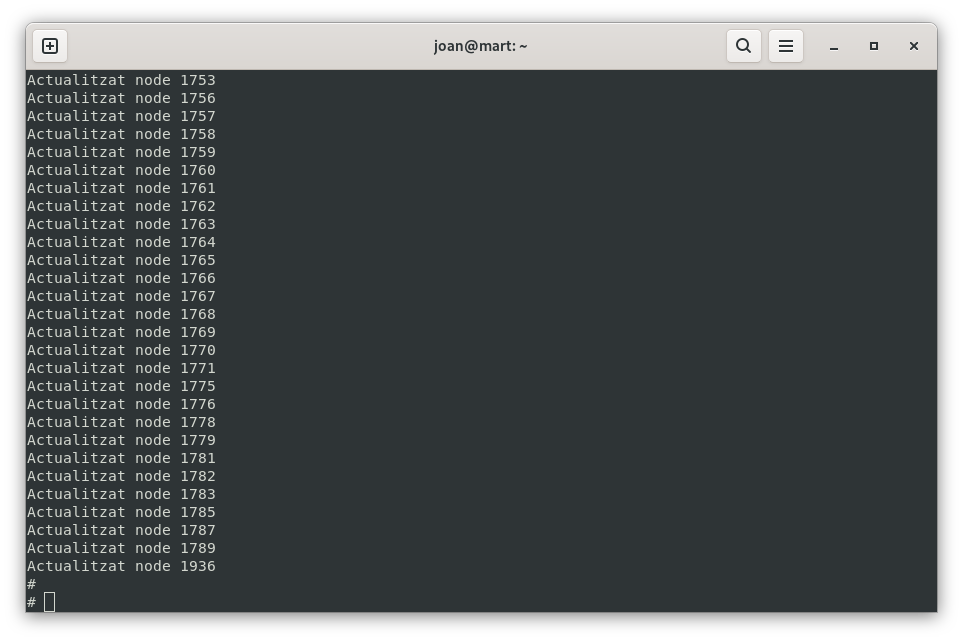Click the empty hash prompt line above cursor
Image resolution: width=963 pixels, height=641 pixels.
[x=32, y=584]
